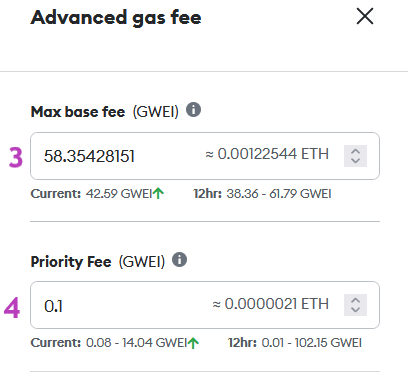Open the info tooltip beside Priority Fee
Screen dimensions: 408x382
click(180, 260)
